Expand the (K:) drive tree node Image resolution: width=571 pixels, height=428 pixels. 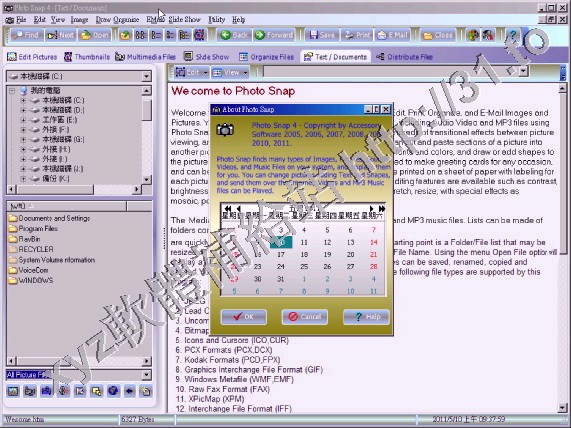[24, 178]
